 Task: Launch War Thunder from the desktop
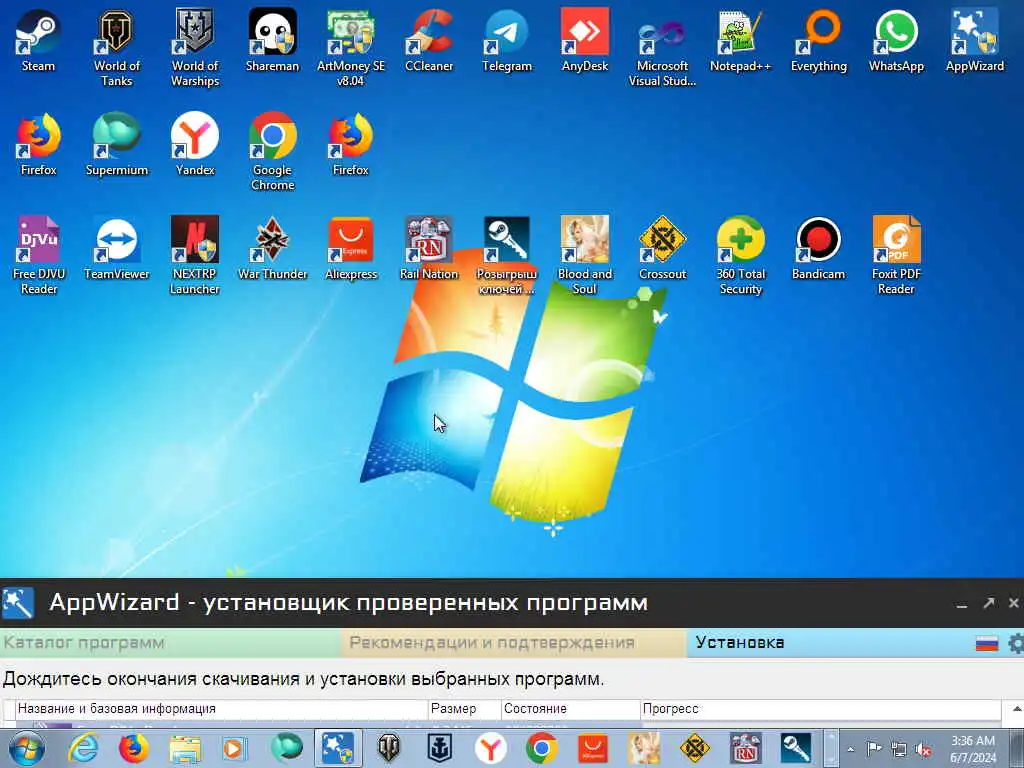pyautogui.click(x=272, y=248)
